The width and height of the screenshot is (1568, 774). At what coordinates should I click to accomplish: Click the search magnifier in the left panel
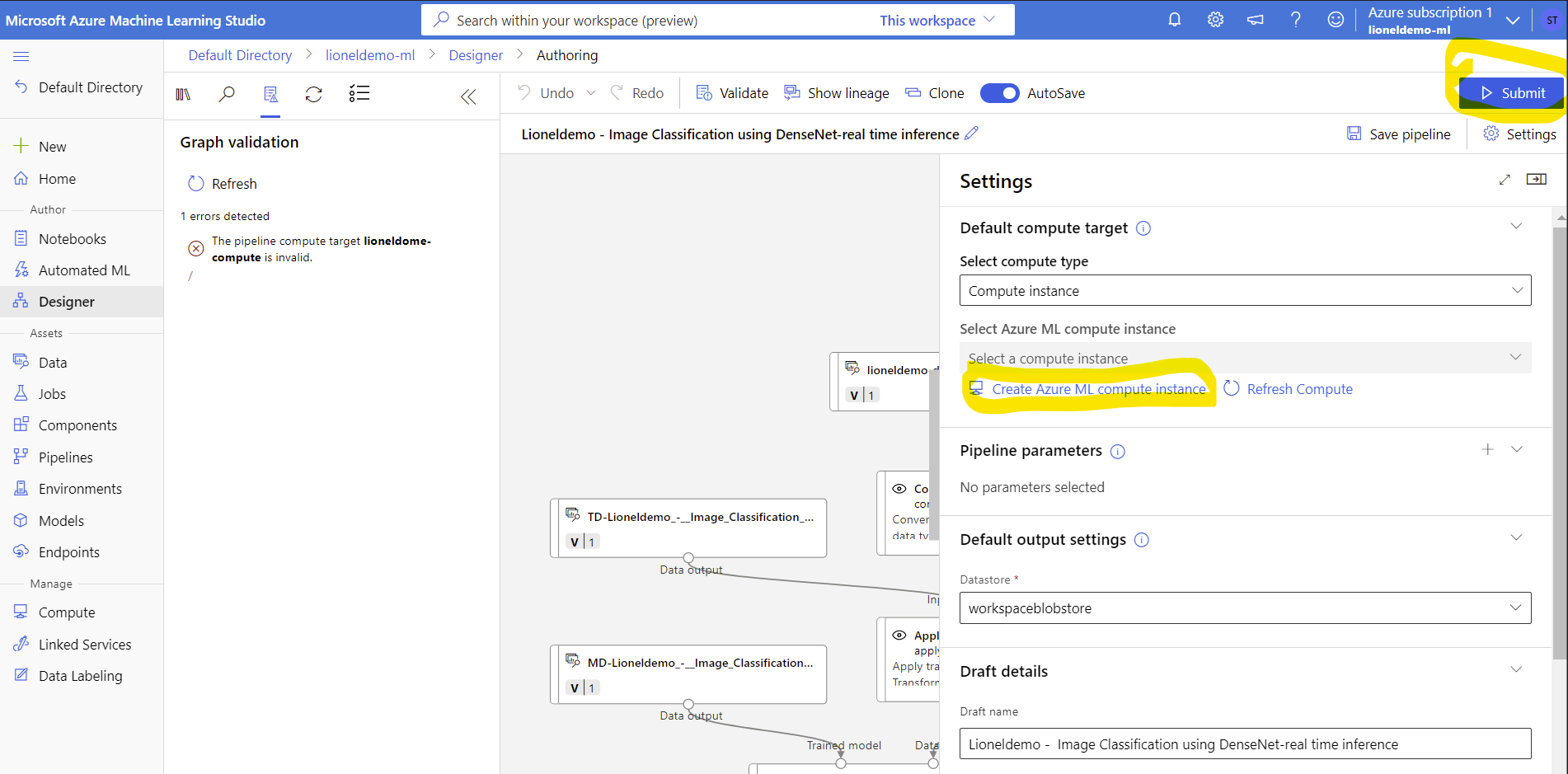click(x=227, y=94)
